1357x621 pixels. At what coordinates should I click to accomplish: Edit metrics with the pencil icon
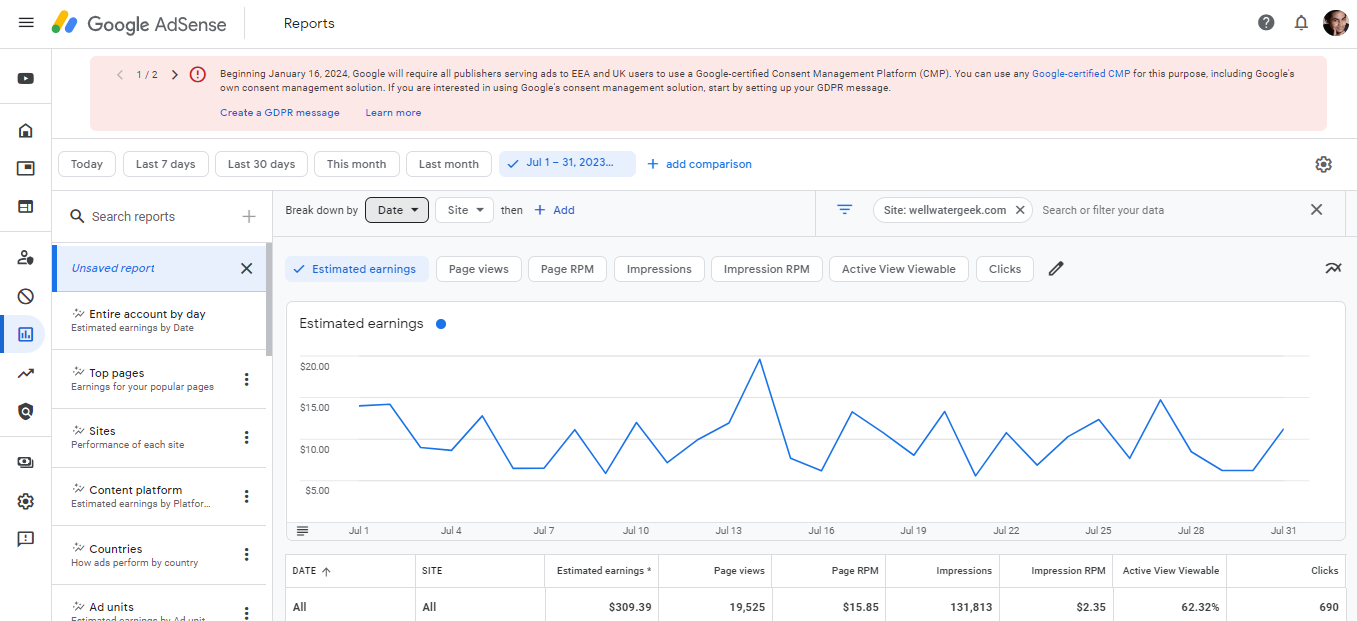[x=1056, y=269]
